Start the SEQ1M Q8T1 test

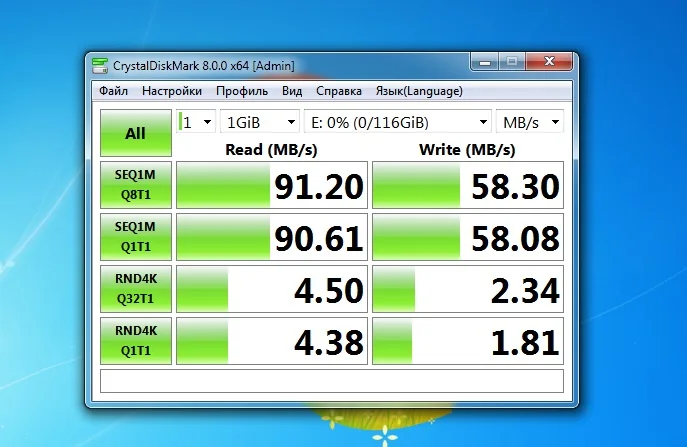coord(136,184)
